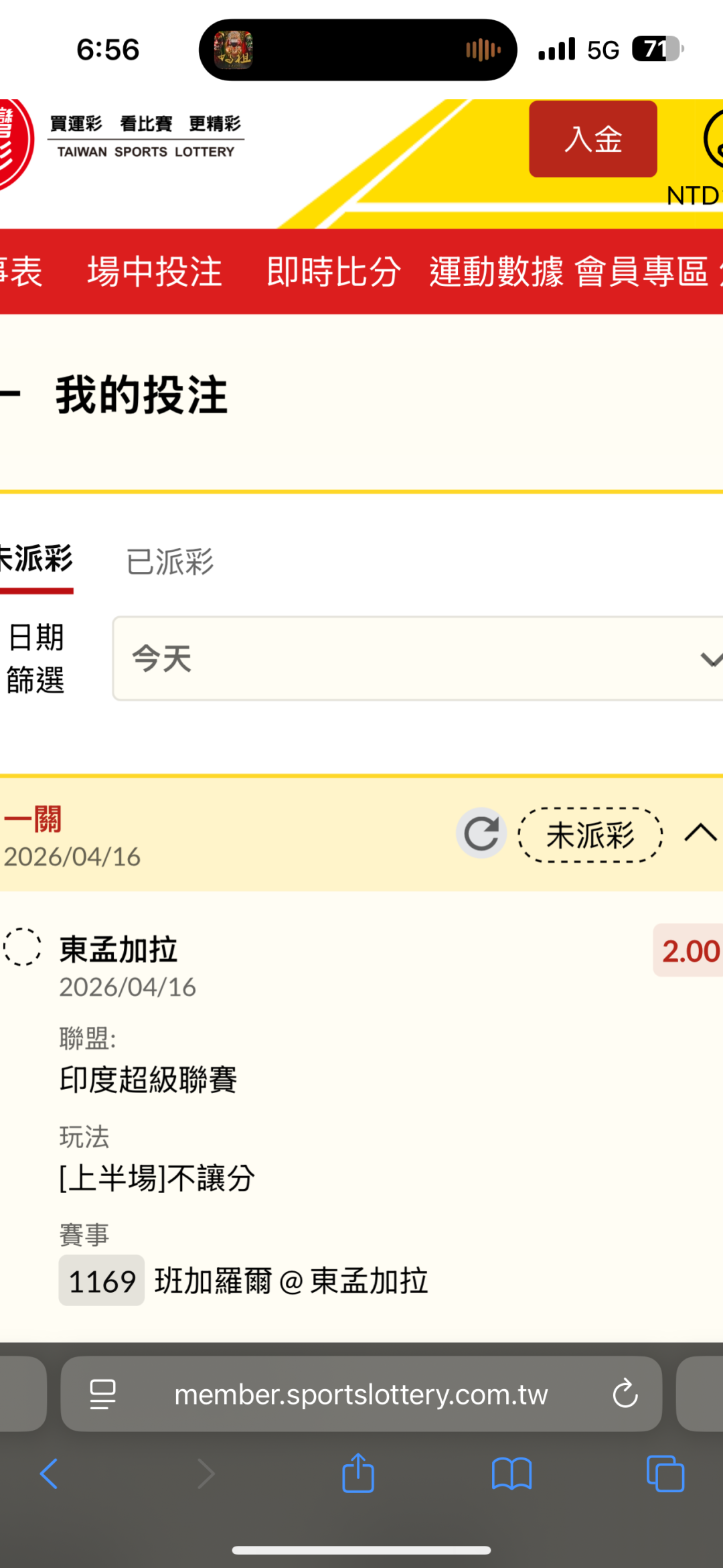Open 會員專區 menu item
Screen dimensions: 723x1568
tap(641, 271)
